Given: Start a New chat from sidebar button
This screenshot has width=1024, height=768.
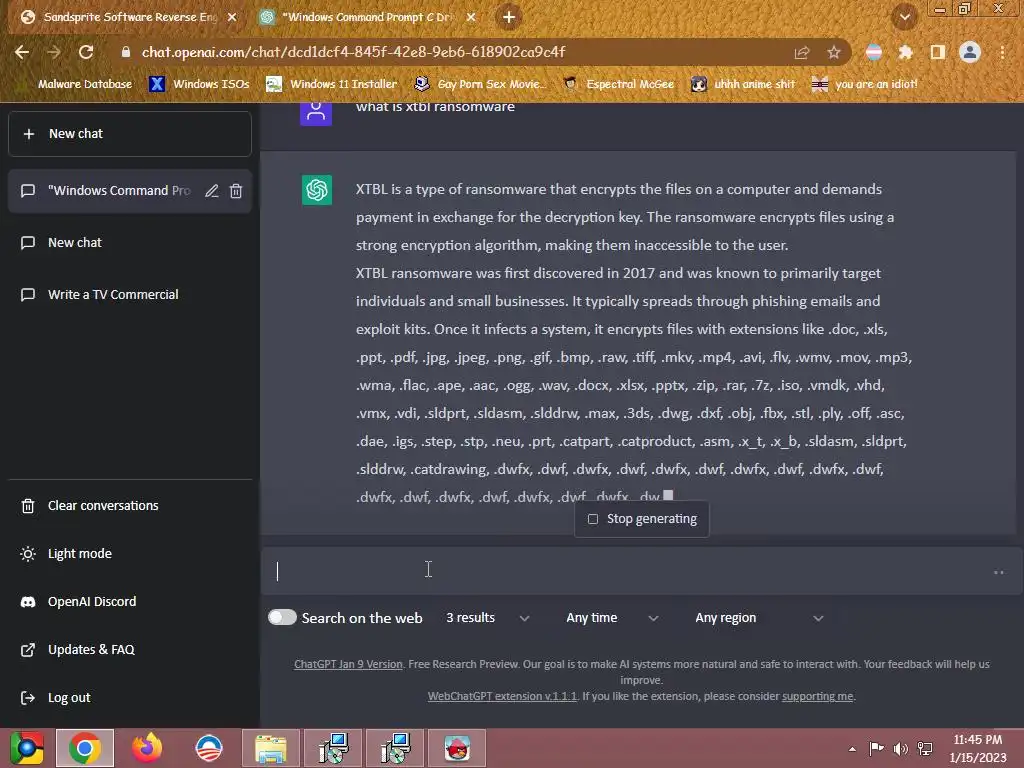Looking at the screenshot, I should [x=130, y=134].
